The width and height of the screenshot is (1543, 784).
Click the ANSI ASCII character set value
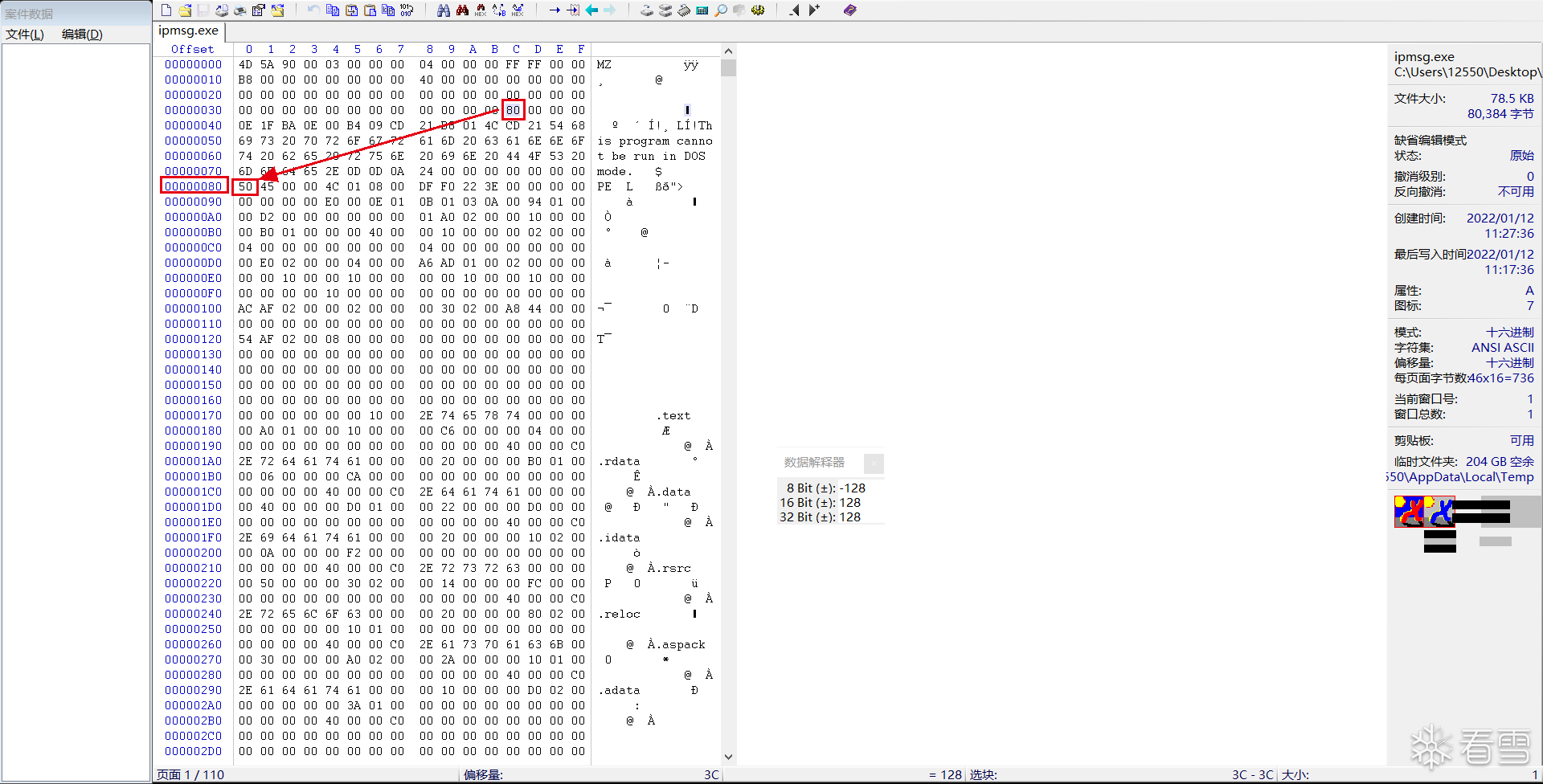coord(1502,347)
